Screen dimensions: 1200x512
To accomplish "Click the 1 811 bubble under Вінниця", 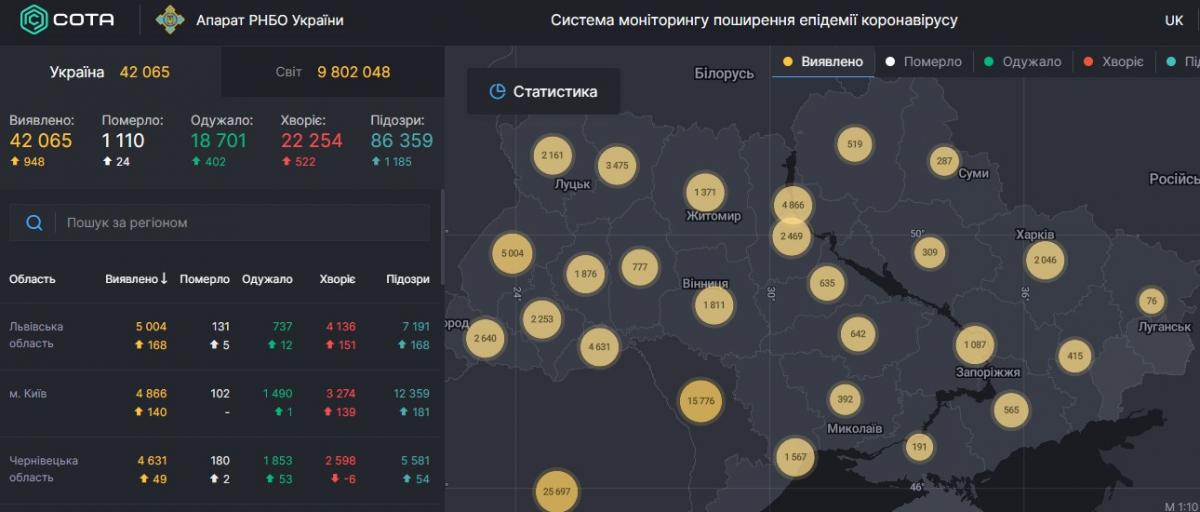I will [x=714, y=306].
